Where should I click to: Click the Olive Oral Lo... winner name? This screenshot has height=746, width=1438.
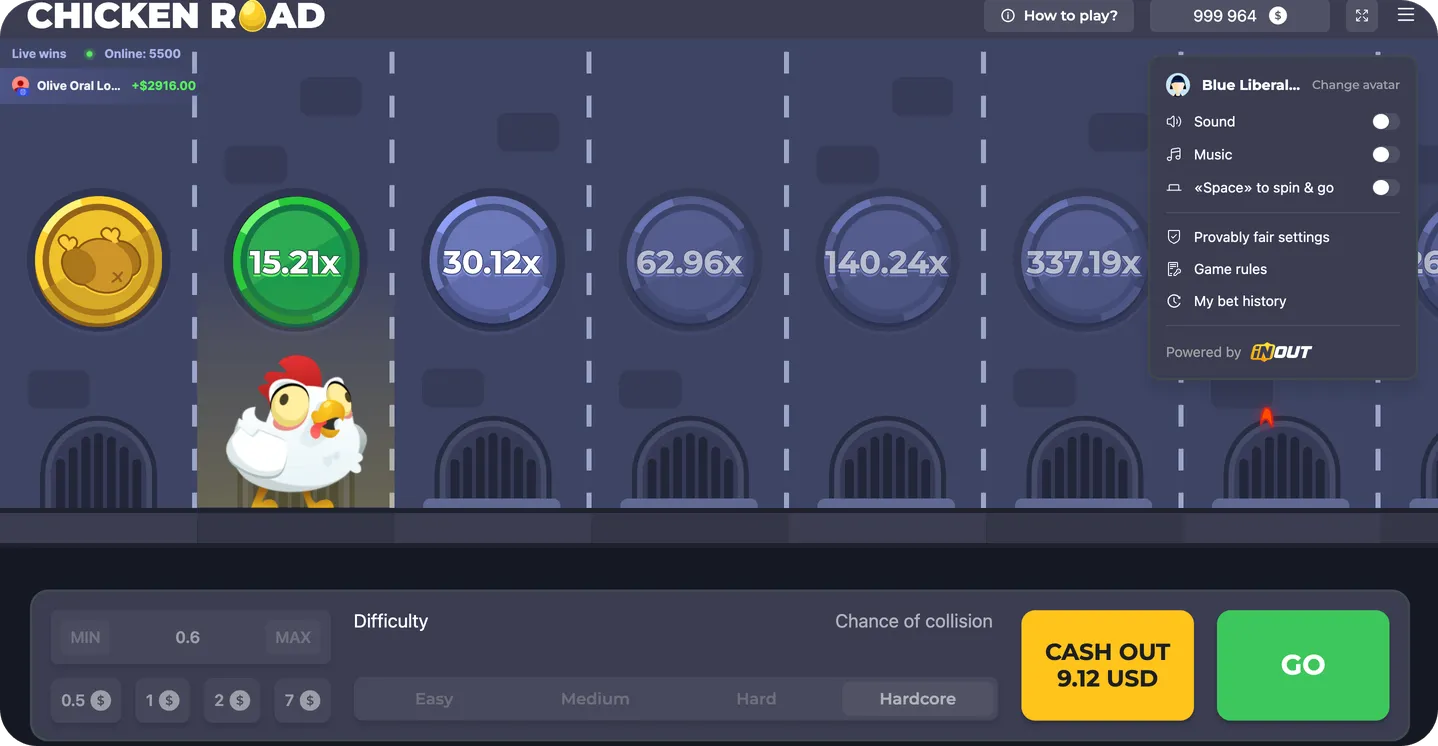pos(79,86)
